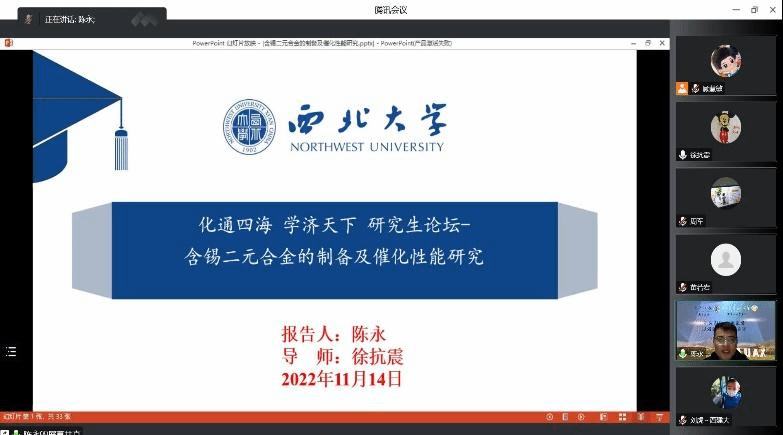The image size is (783, 435).
Task: Open the reading view icon in the status bar
Action: [641, 417]
